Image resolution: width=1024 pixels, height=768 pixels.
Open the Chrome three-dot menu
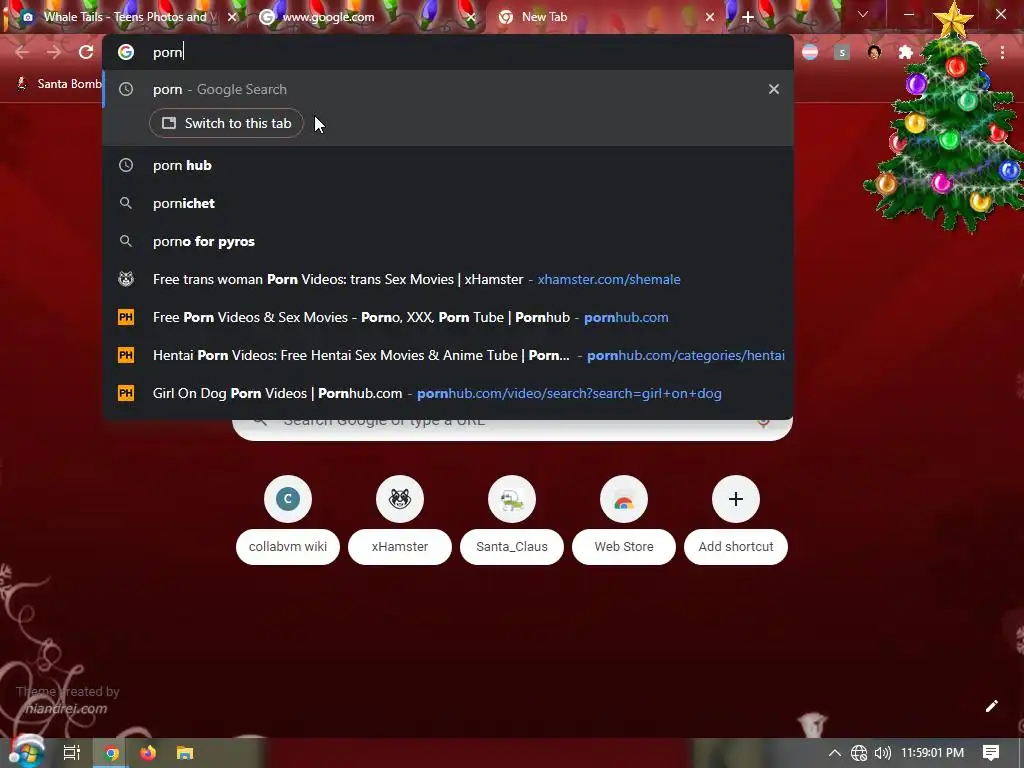pyautogui.click(x=1002, y=52)
